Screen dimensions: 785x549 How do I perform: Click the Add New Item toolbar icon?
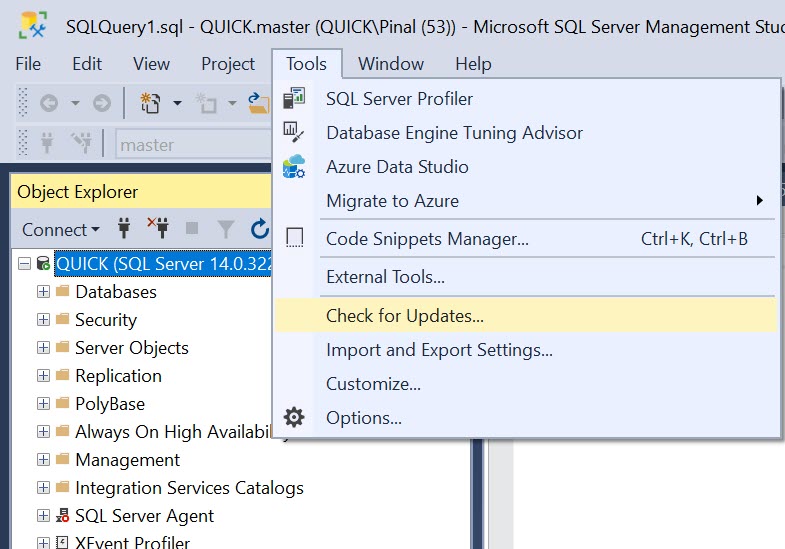coord(206,103)
